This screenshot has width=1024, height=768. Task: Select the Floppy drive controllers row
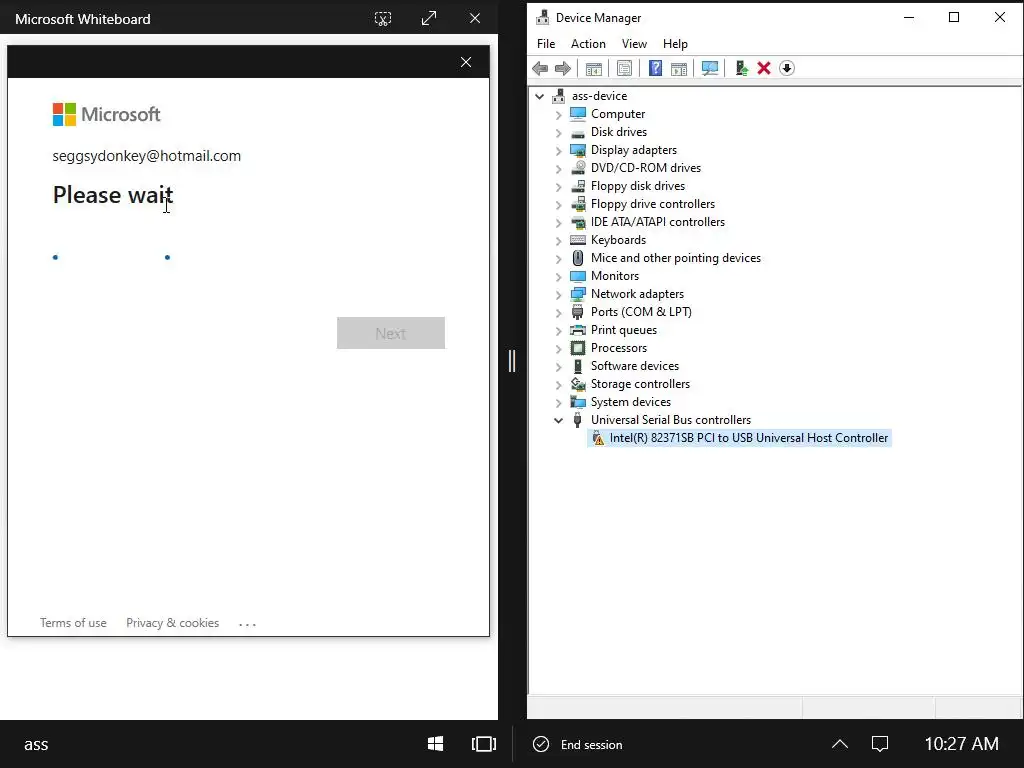(653, 204)
